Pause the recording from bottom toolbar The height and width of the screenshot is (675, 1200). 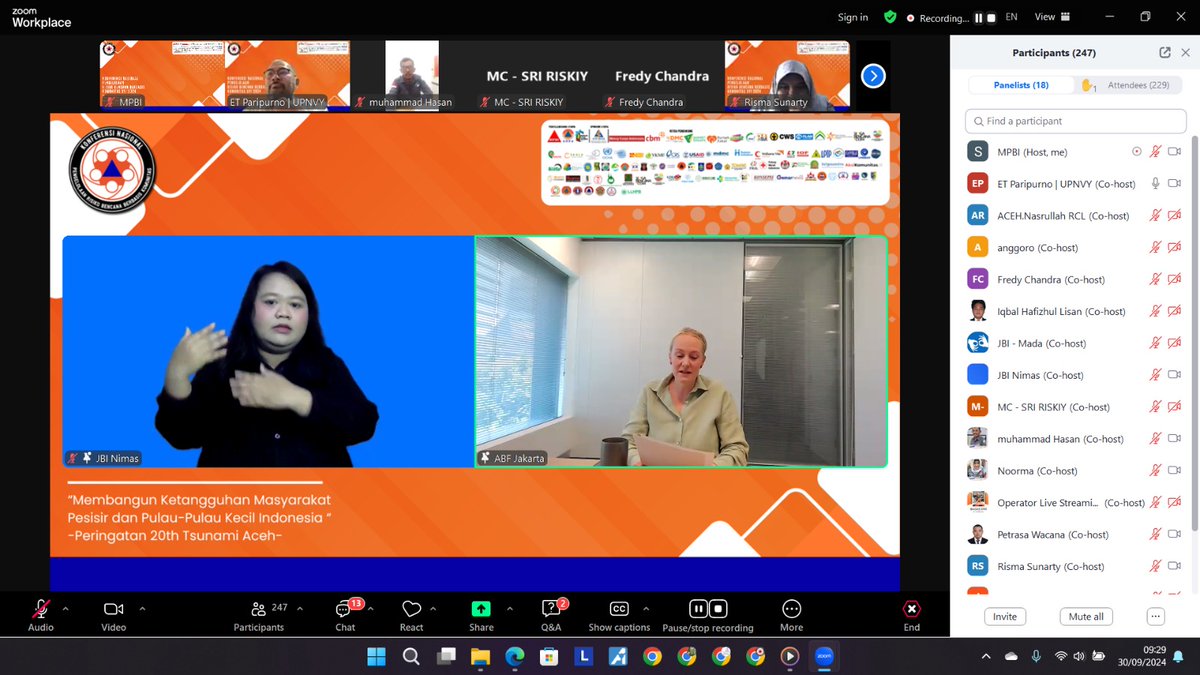click(x=698, y=609)
